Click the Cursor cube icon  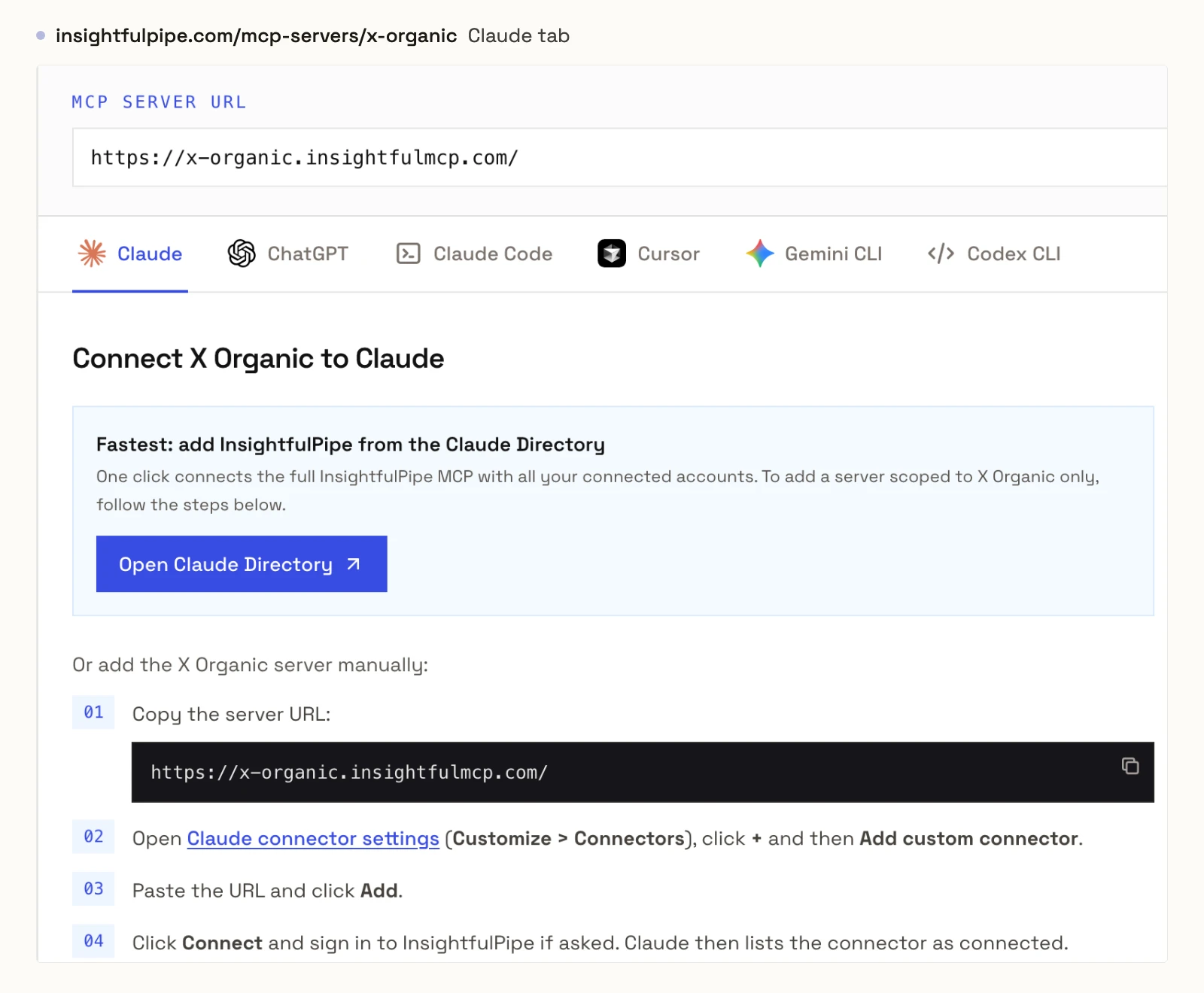click(612, 254)
